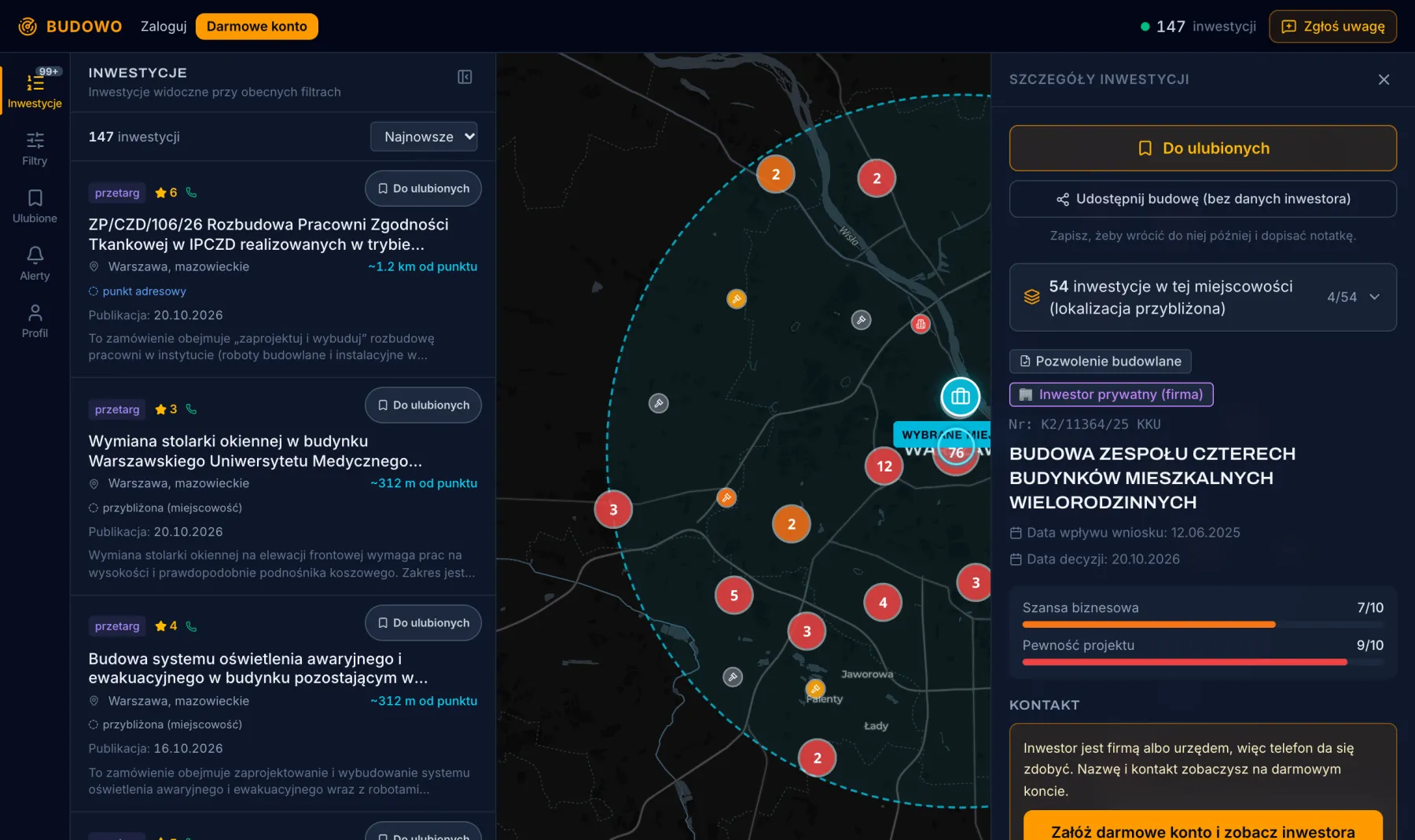Add Budowa systemu oświetlenia tender to ulubione
This screenshot has width=1415, height=840.
pyautogui.click(x=423, y=623)
